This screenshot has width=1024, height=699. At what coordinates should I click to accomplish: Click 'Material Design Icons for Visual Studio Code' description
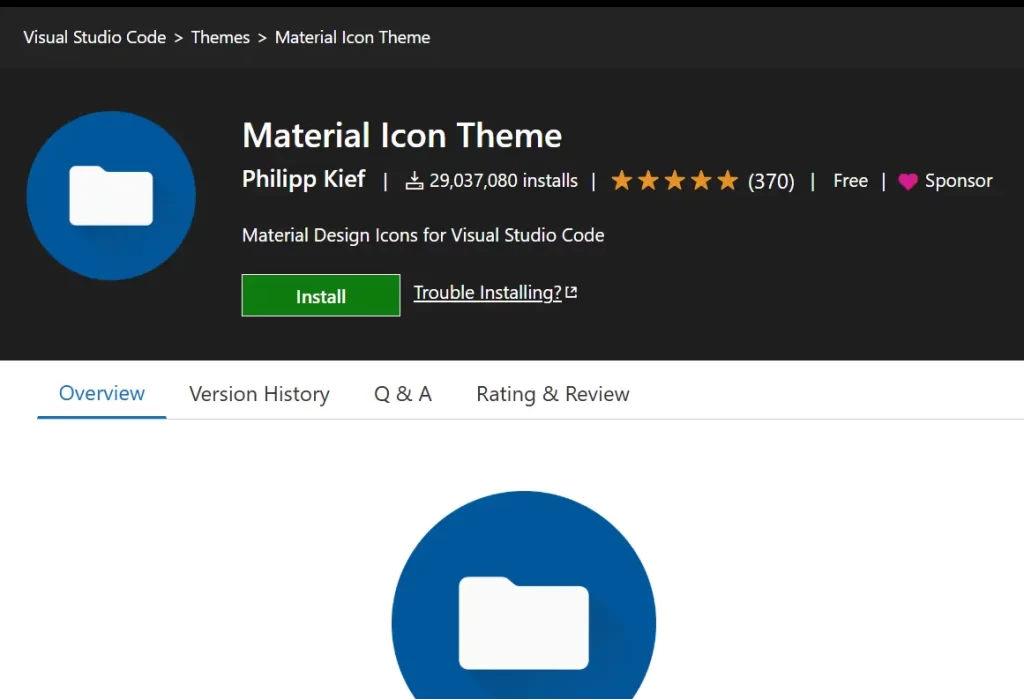tap(423, 235)
